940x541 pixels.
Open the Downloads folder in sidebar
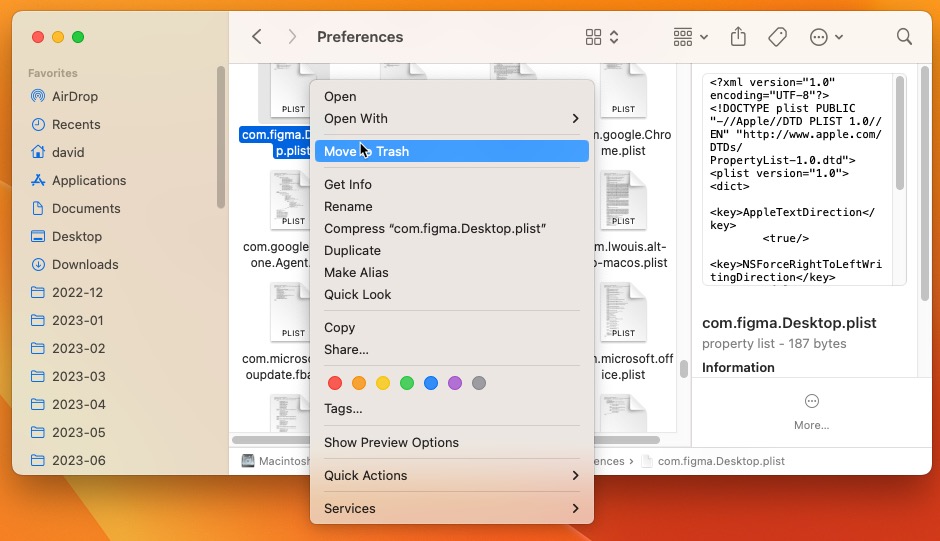(85, 264)
